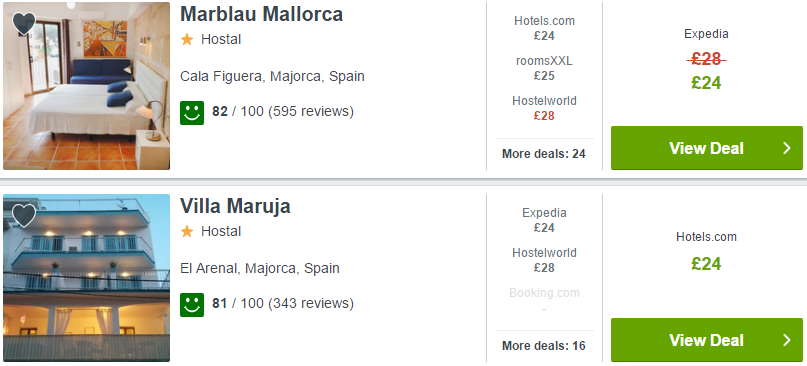This screenshot has width=807, height=366.
Task: Open the 595 reviews score for Marblau Mallorca
Action: point(283,111)
